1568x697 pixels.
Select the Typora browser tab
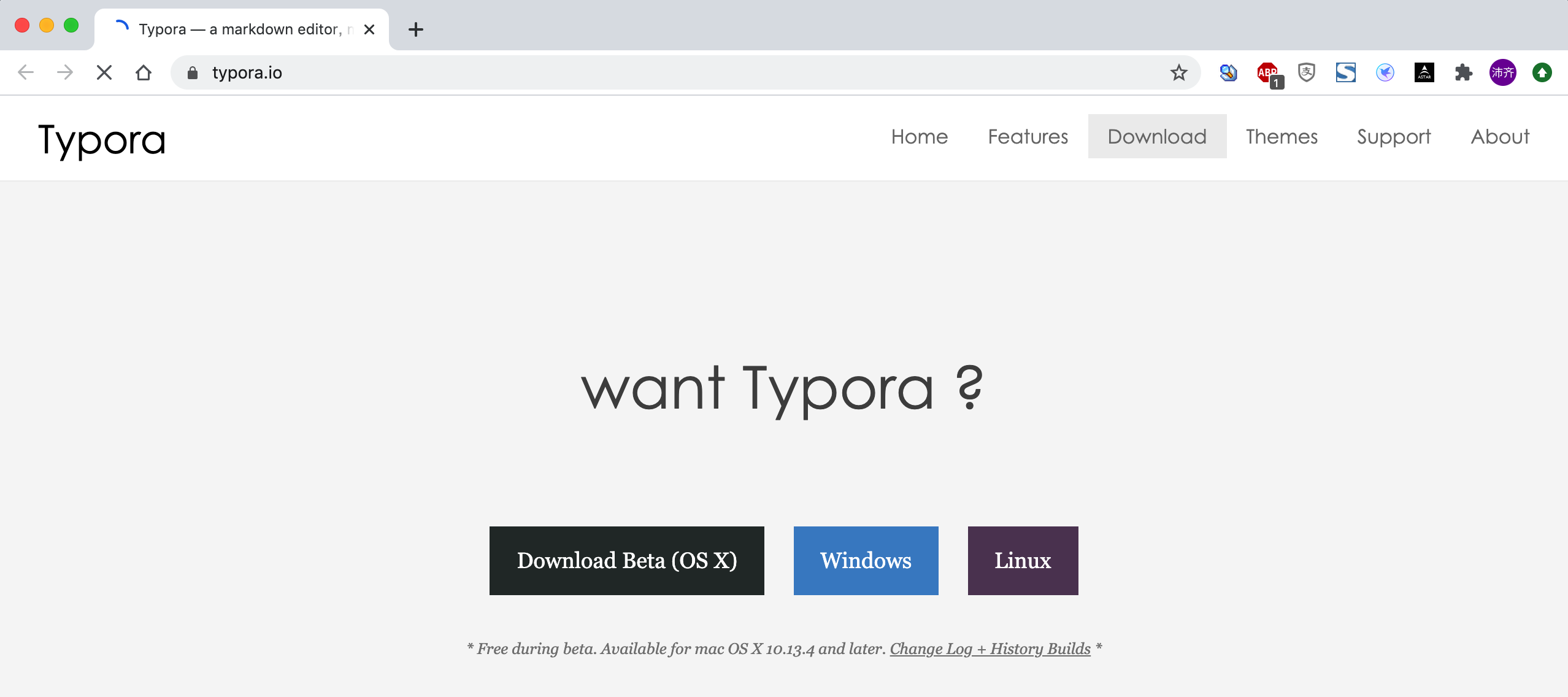pos(242,29)
